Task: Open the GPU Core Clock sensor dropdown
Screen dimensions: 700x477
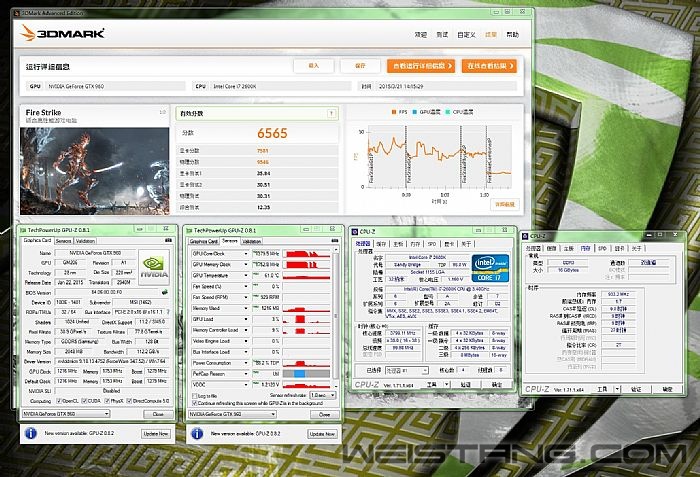Action: pos(249,253)
